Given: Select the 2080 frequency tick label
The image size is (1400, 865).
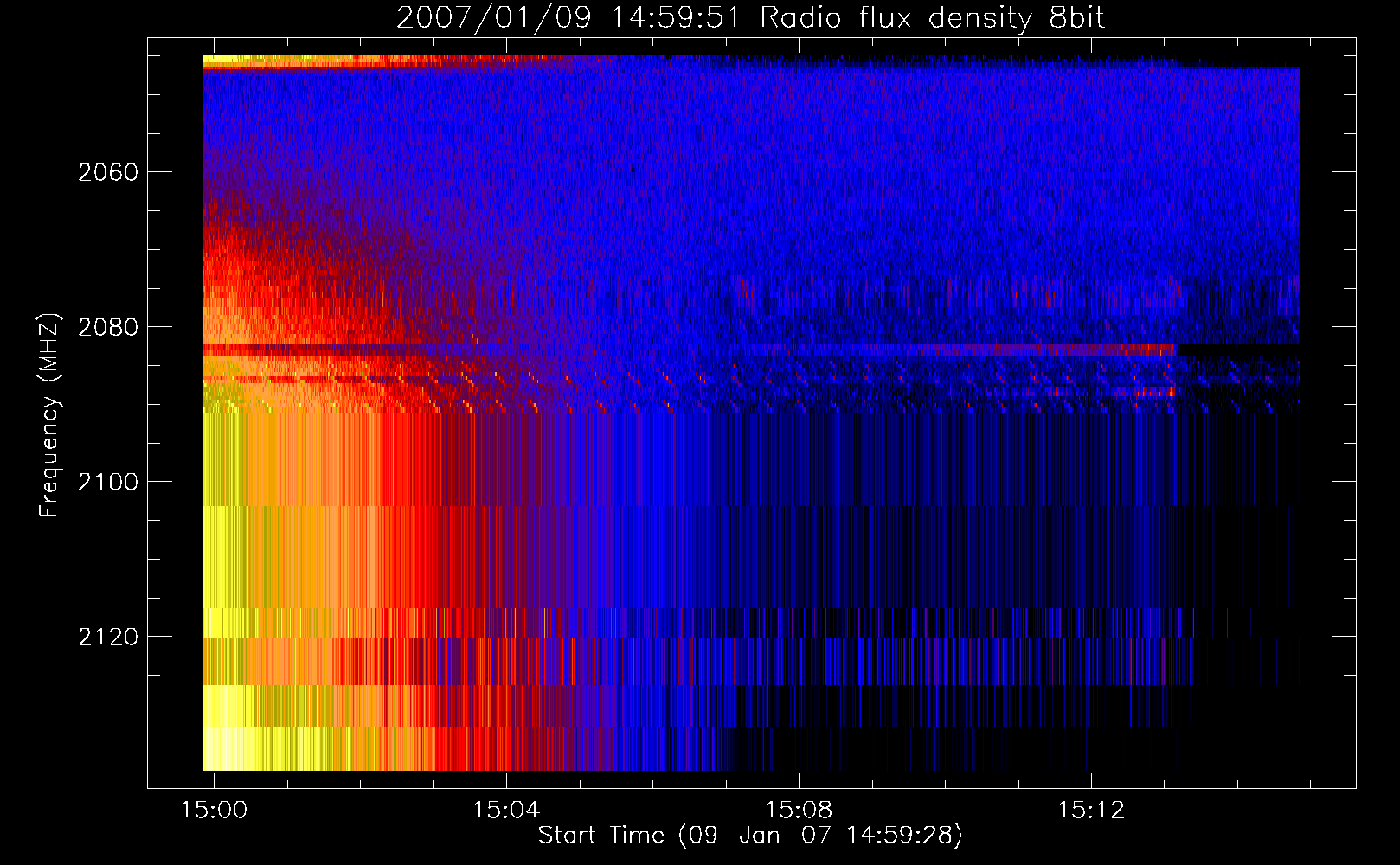Looking at the screenshot, I should point(108,327).
